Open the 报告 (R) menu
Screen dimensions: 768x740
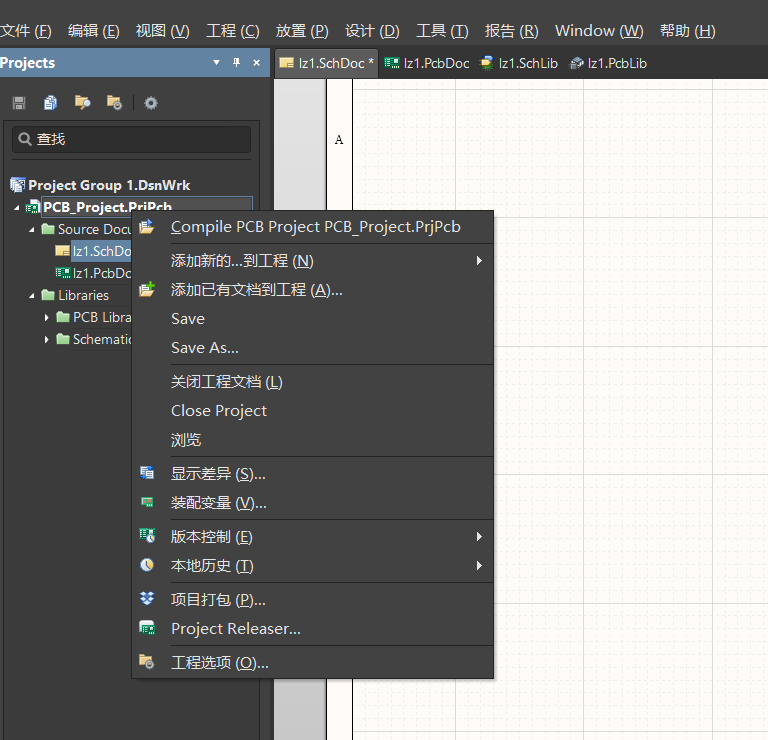(512, 31)
